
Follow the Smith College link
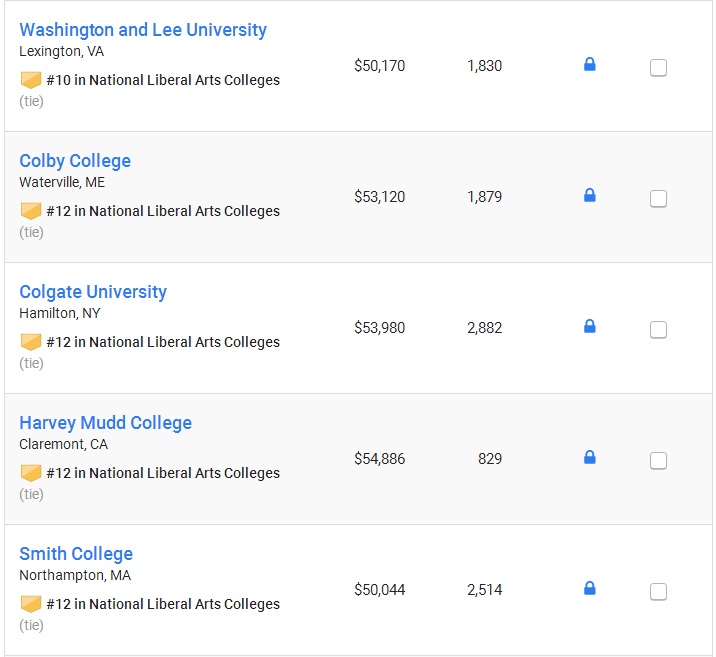pos(76,554)
